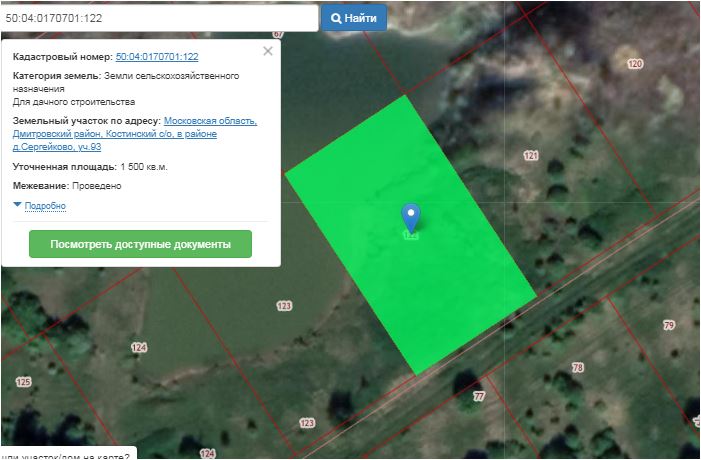This screenshot has width=701, height=460.
Task: Open the cadastral number link 50:04:0170701:122
Action: pyautogui.click(x=157, y=57)
